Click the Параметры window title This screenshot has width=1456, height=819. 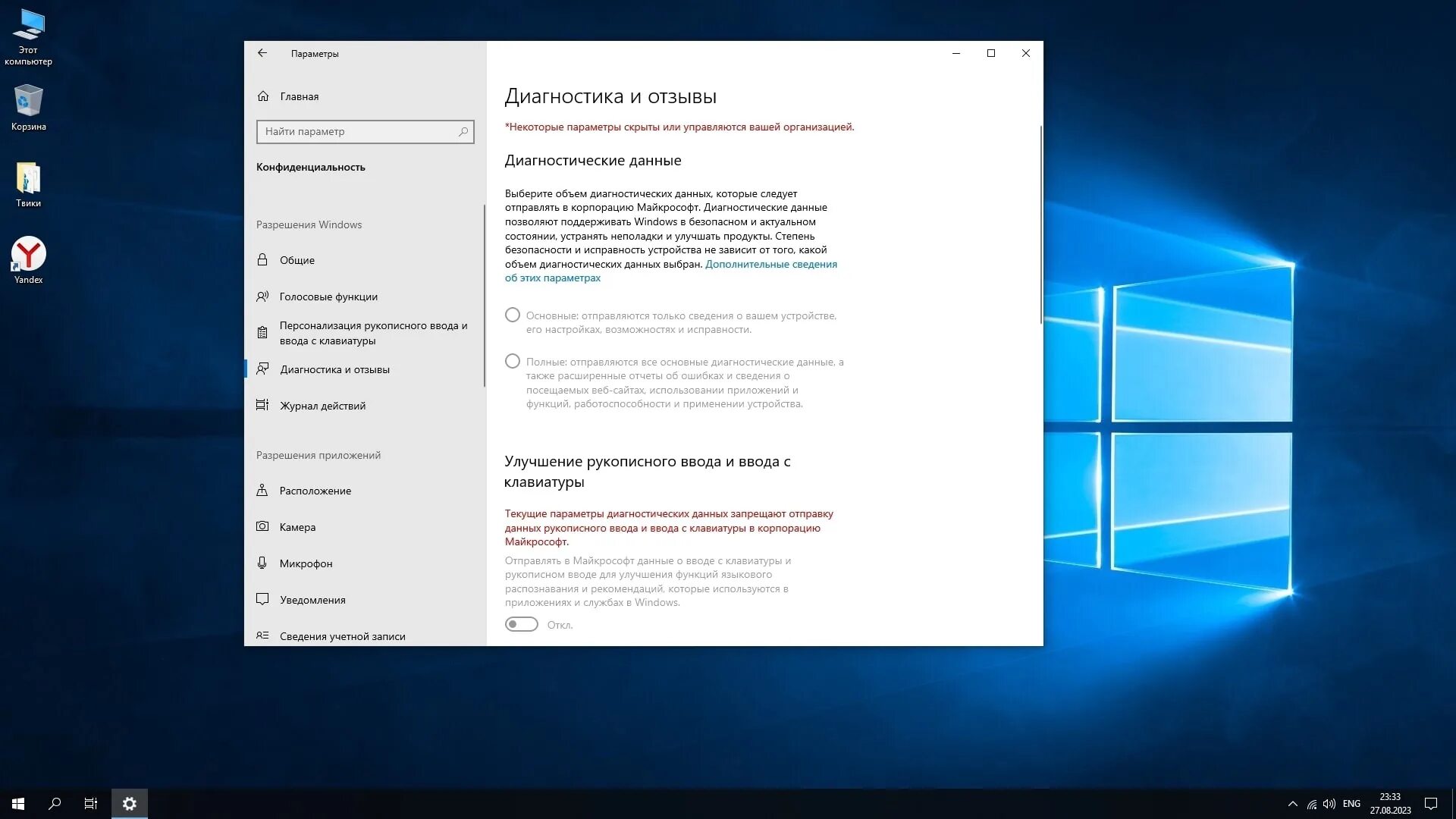(x=315, y=54)
